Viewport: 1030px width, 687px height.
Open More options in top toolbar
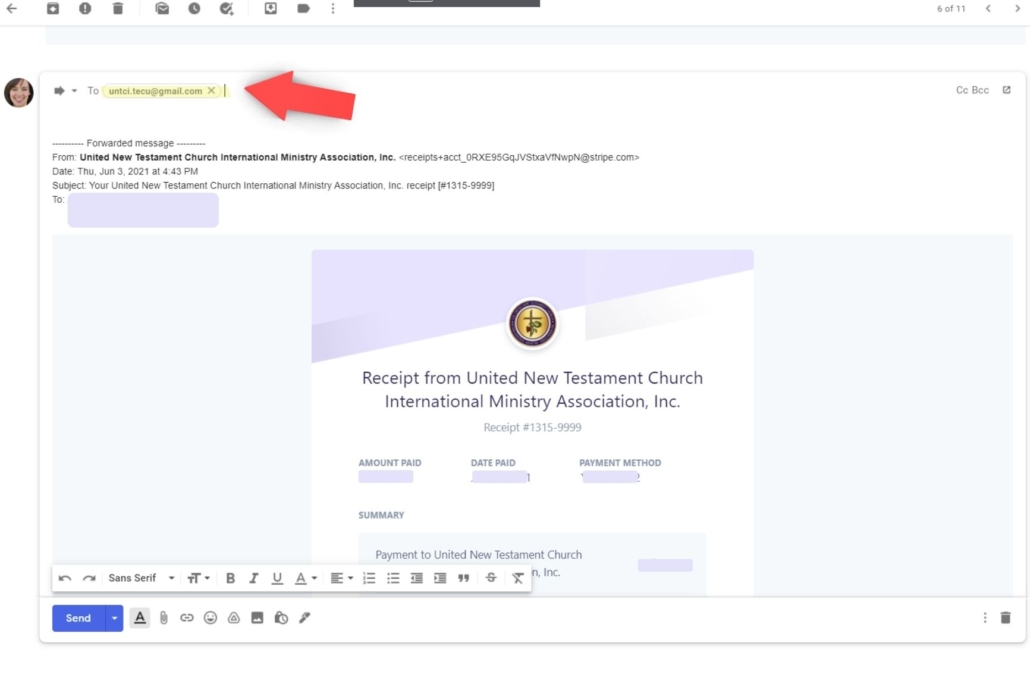tap(333, 9)
